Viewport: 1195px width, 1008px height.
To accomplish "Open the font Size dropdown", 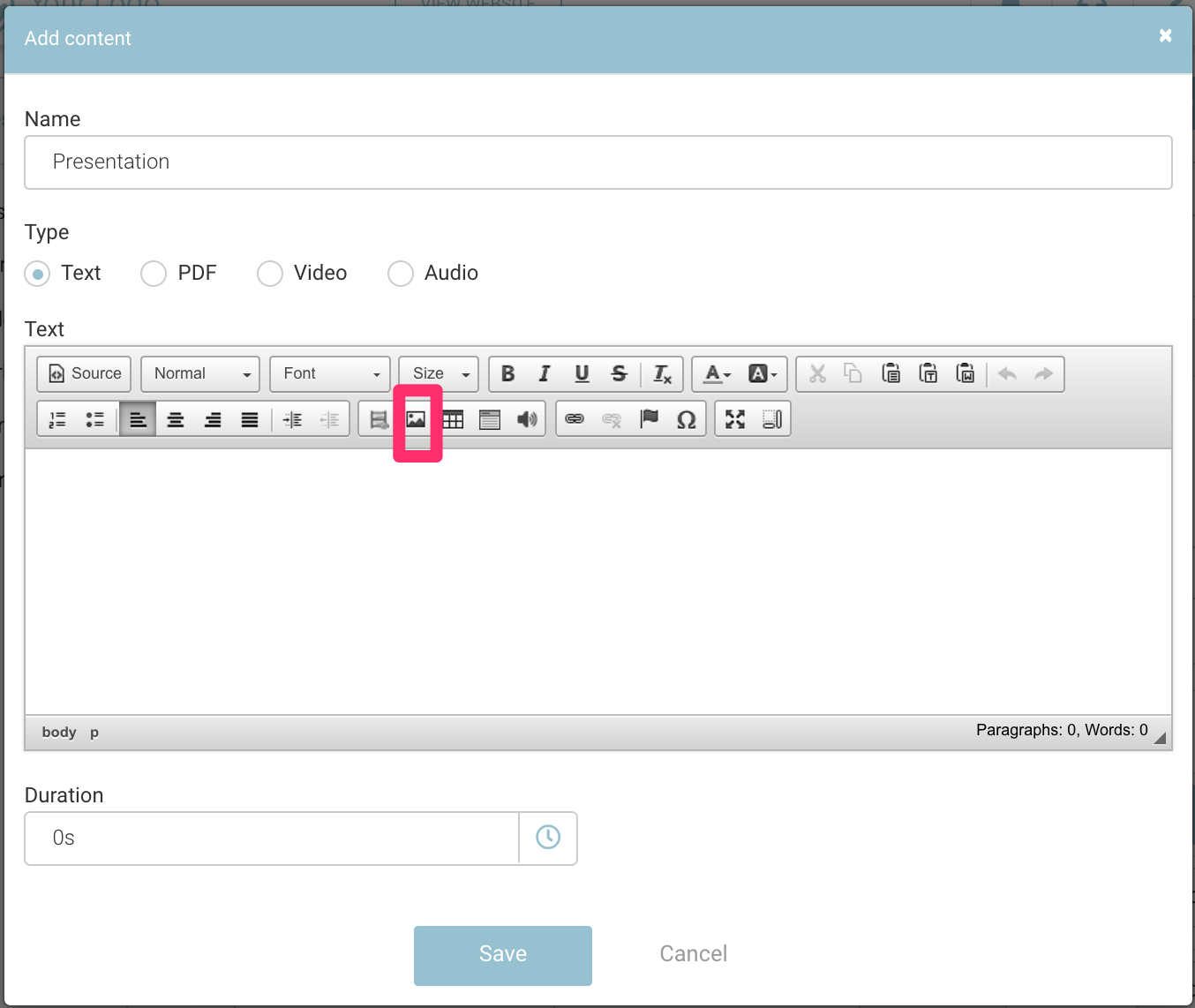I will [x=439, y=373].
